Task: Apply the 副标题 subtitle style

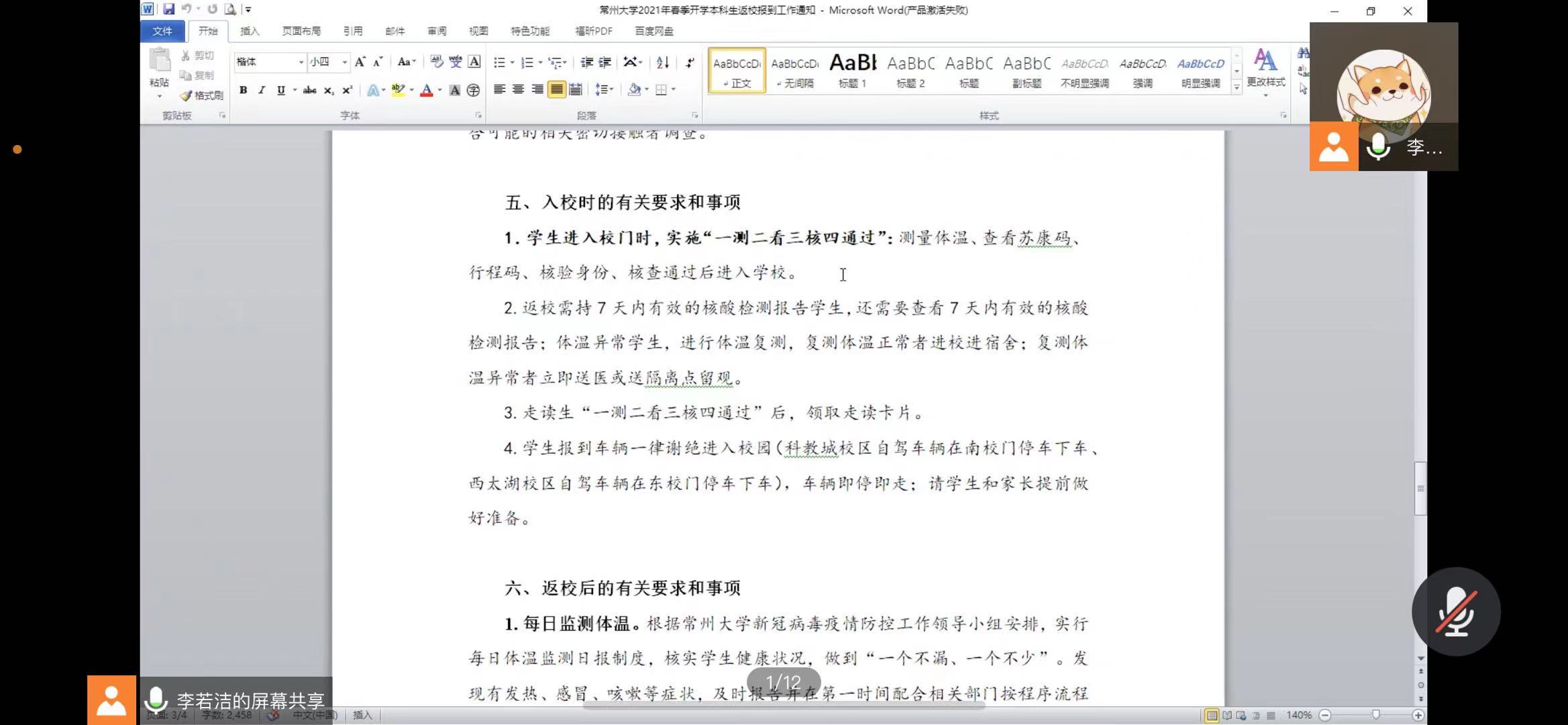Action: [x=1027, y=70]
